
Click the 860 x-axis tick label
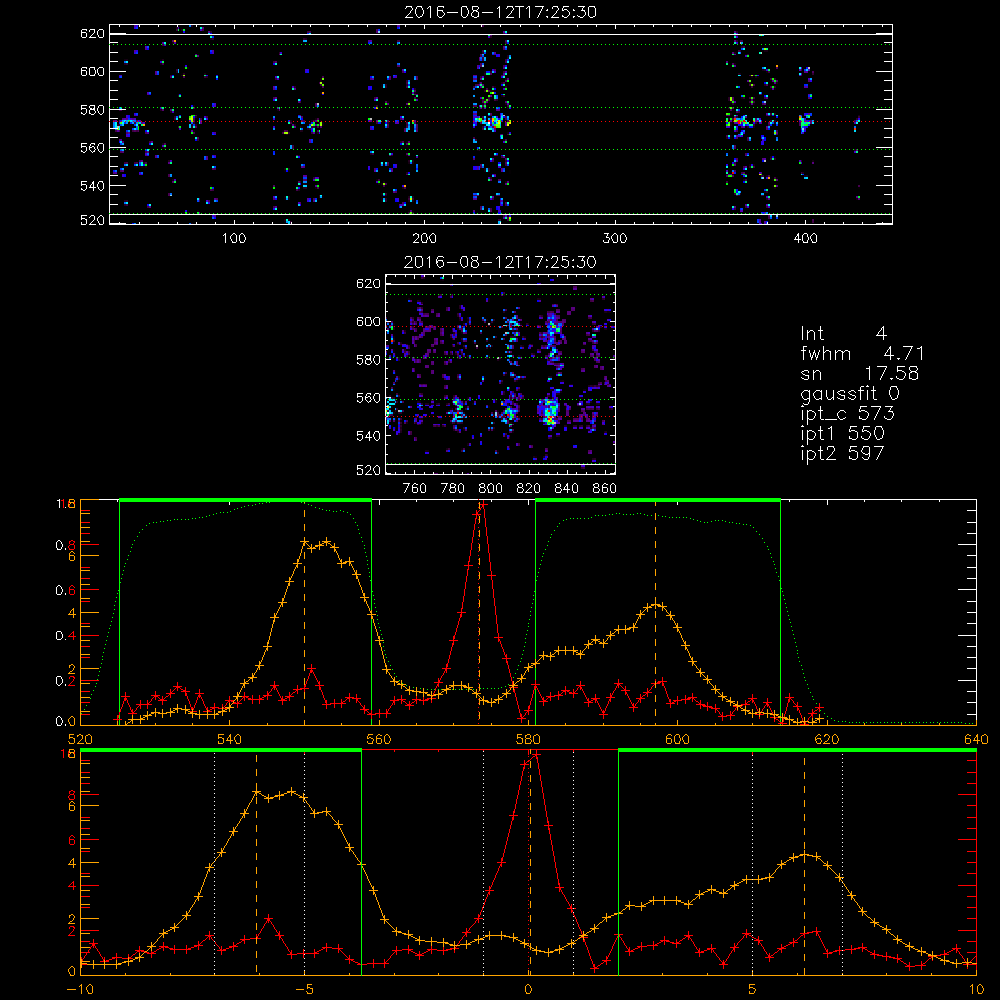click(x=605, y=489)
